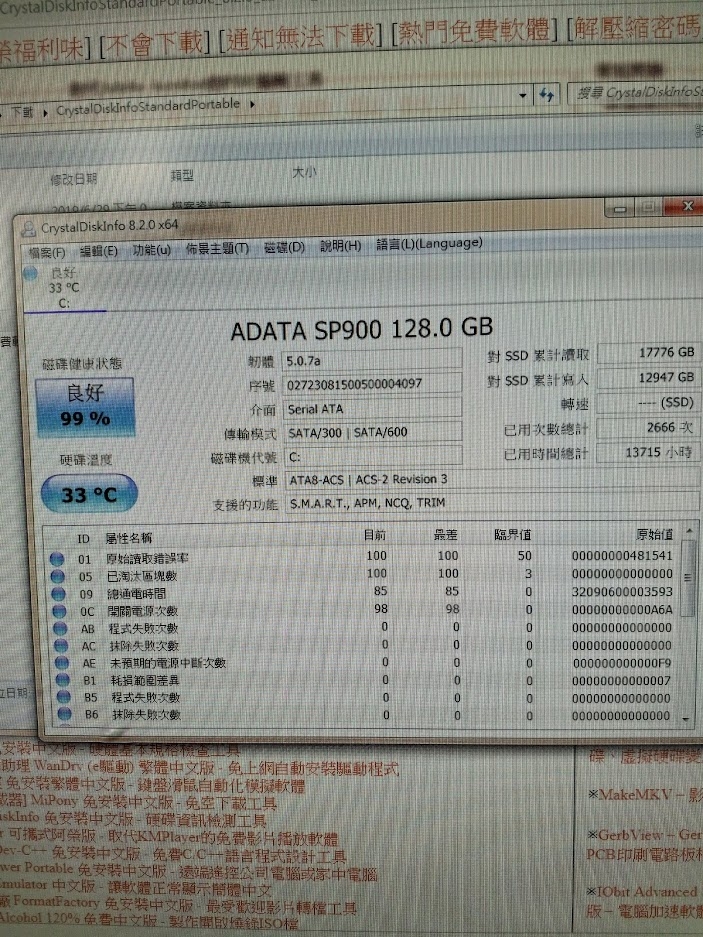Click the status dot for attribute AC 抹除失敗次數
The width and height of the screenshot is (703, 937).
pos(61,645)
